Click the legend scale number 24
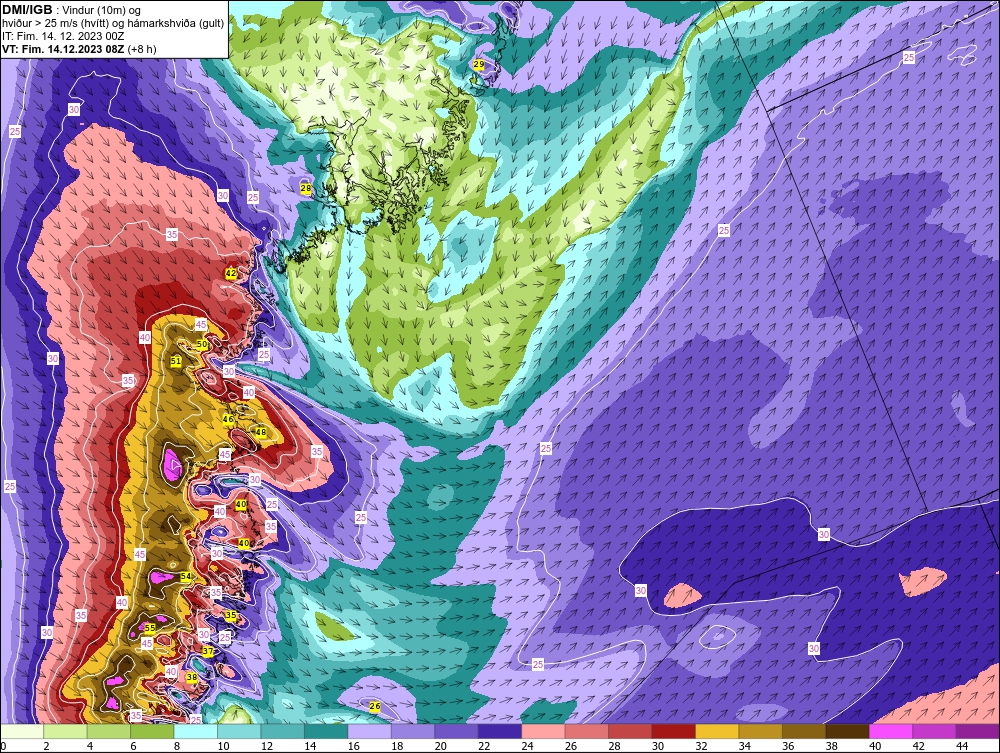1000x753 pixels. click(x=527, y=747)
